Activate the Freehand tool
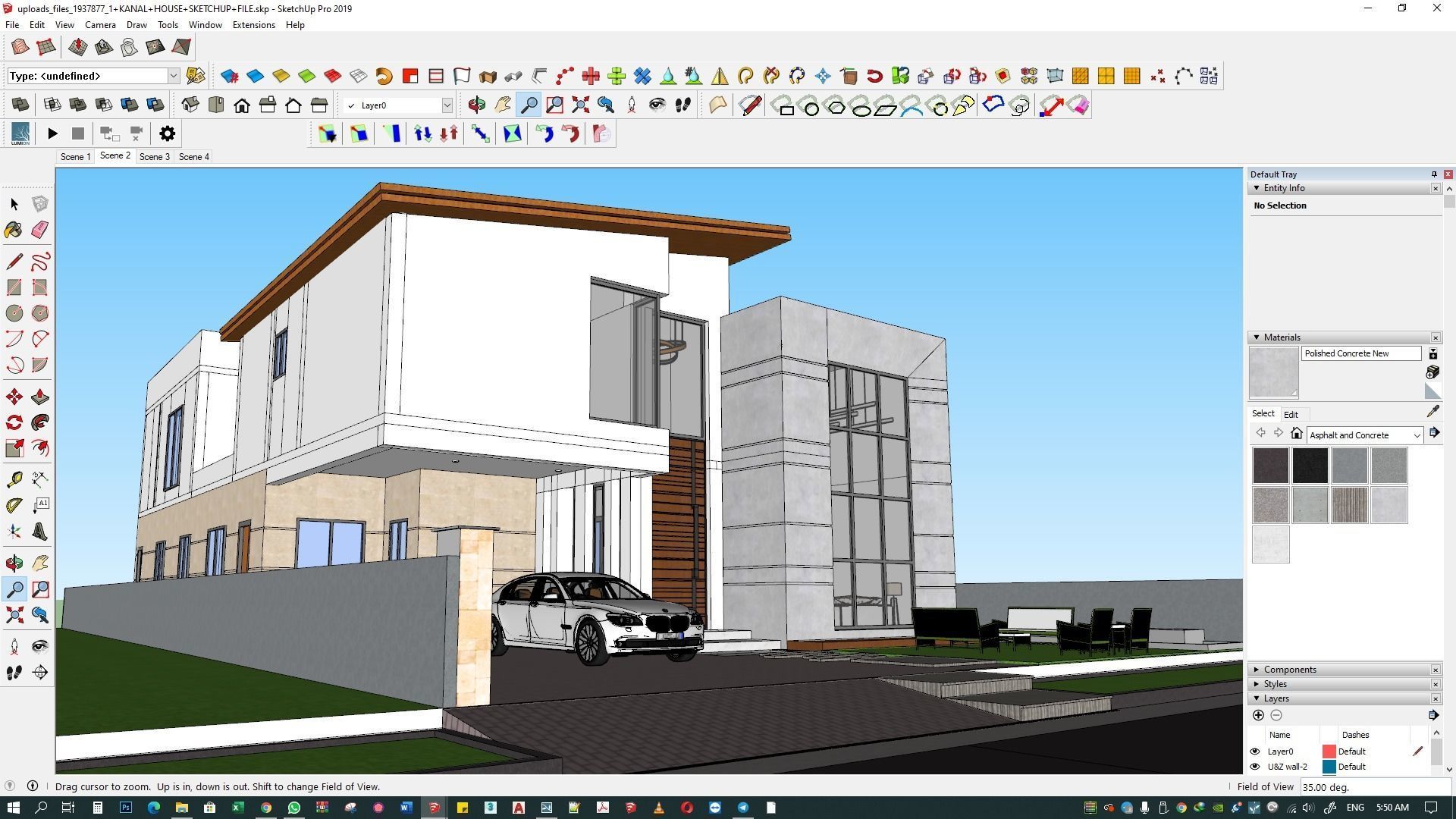The image size is (1456, 819). (x=40, y=262)
